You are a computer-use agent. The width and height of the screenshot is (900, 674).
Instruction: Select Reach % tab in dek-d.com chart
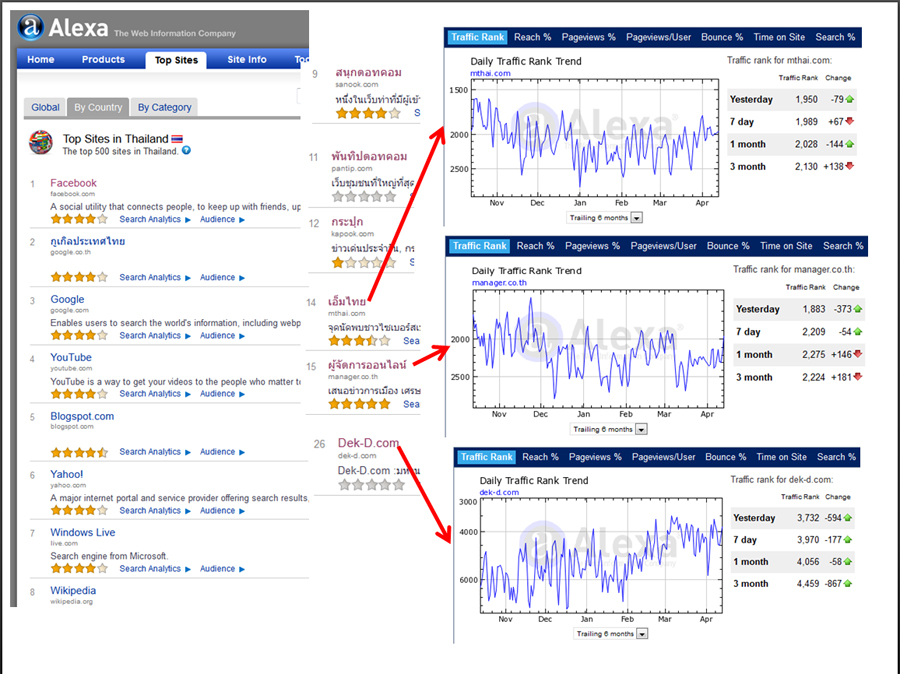(x=540, y=457)
